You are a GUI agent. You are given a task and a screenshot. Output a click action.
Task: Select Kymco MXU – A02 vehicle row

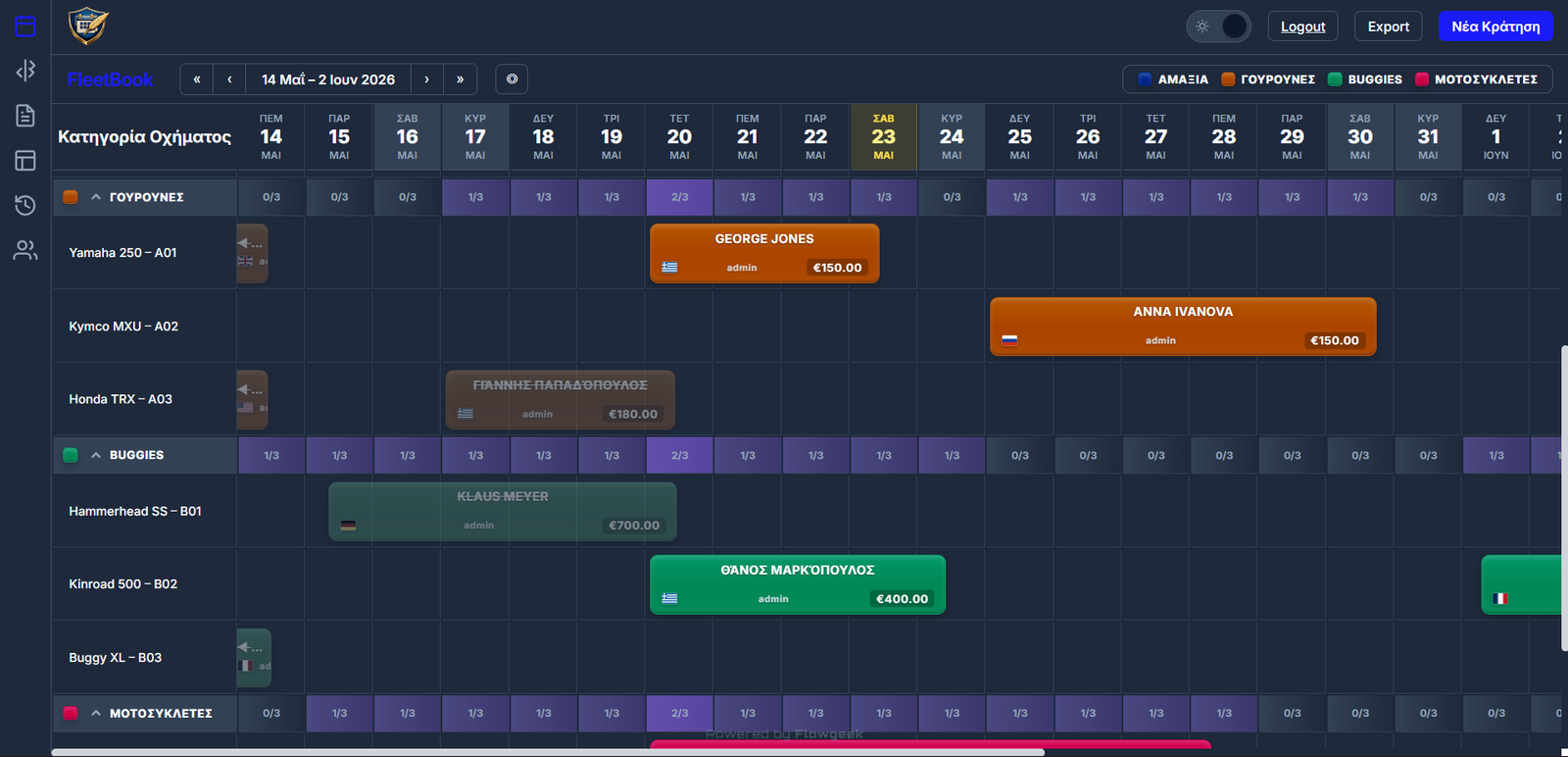coord(144,327)
